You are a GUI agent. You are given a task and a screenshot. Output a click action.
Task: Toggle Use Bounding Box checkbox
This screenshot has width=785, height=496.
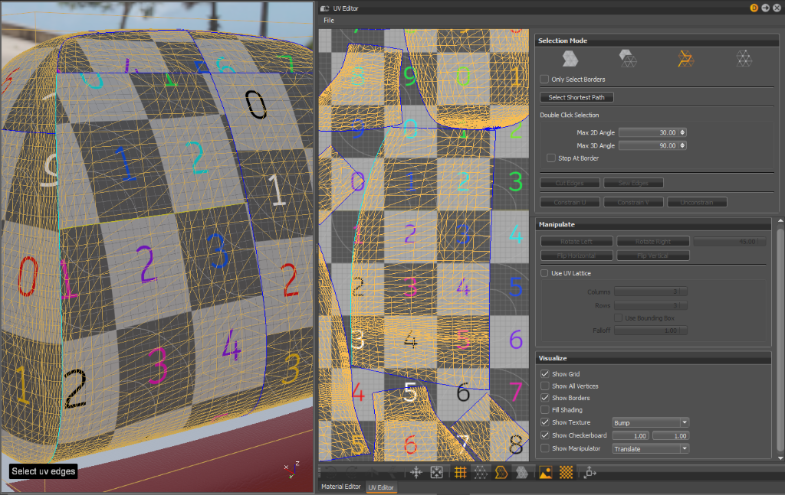pos(618,318)
